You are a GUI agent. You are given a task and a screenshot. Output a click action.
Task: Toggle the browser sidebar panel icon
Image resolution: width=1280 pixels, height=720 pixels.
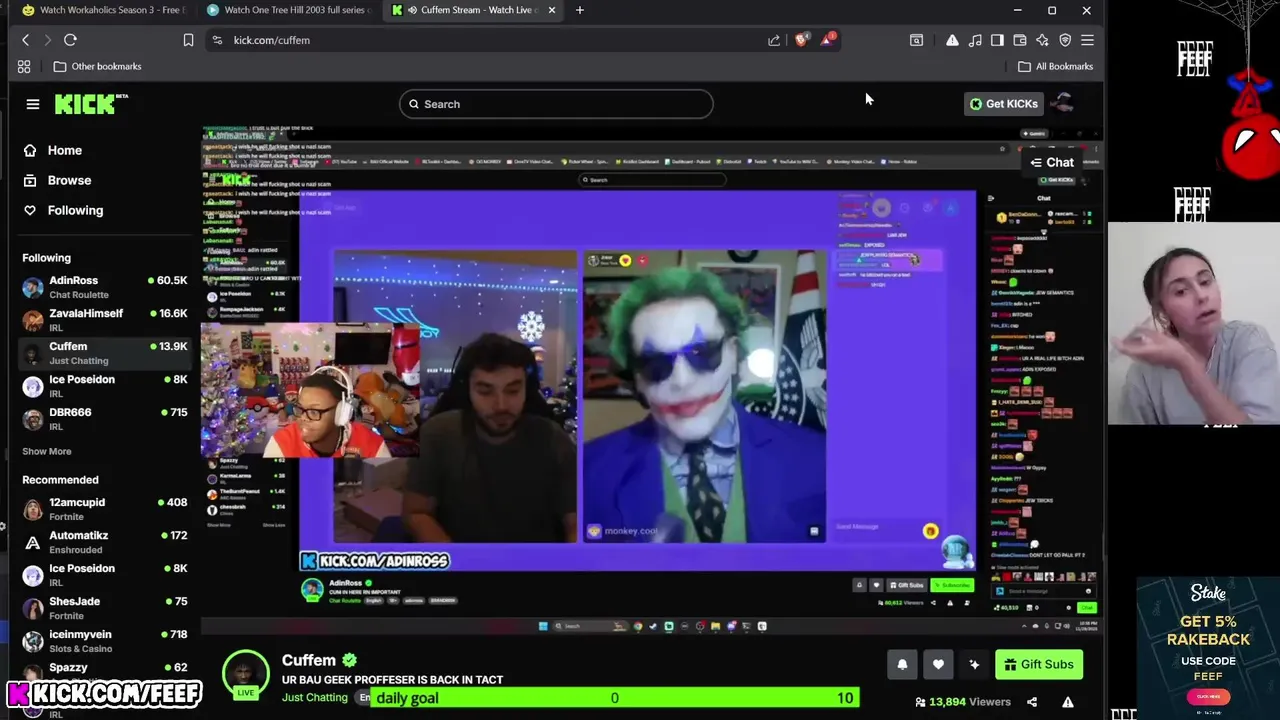click(x=997, y=40)
